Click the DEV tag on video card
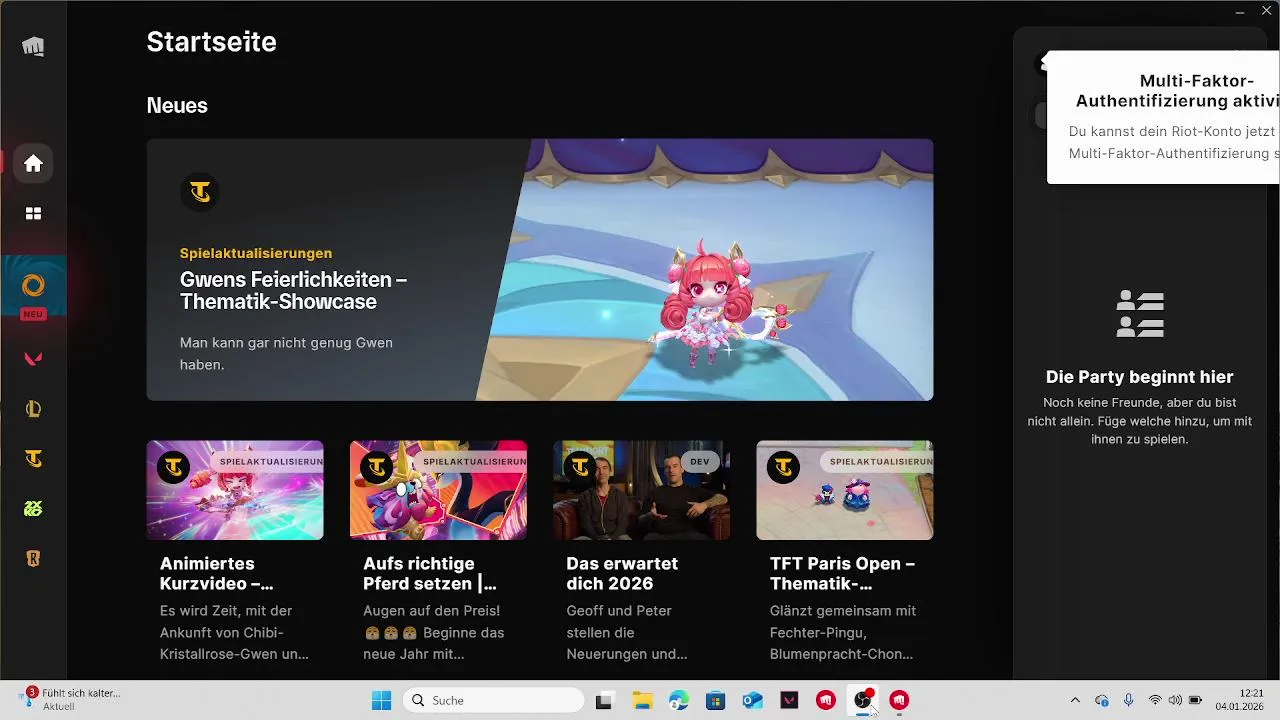 point(699,462)
